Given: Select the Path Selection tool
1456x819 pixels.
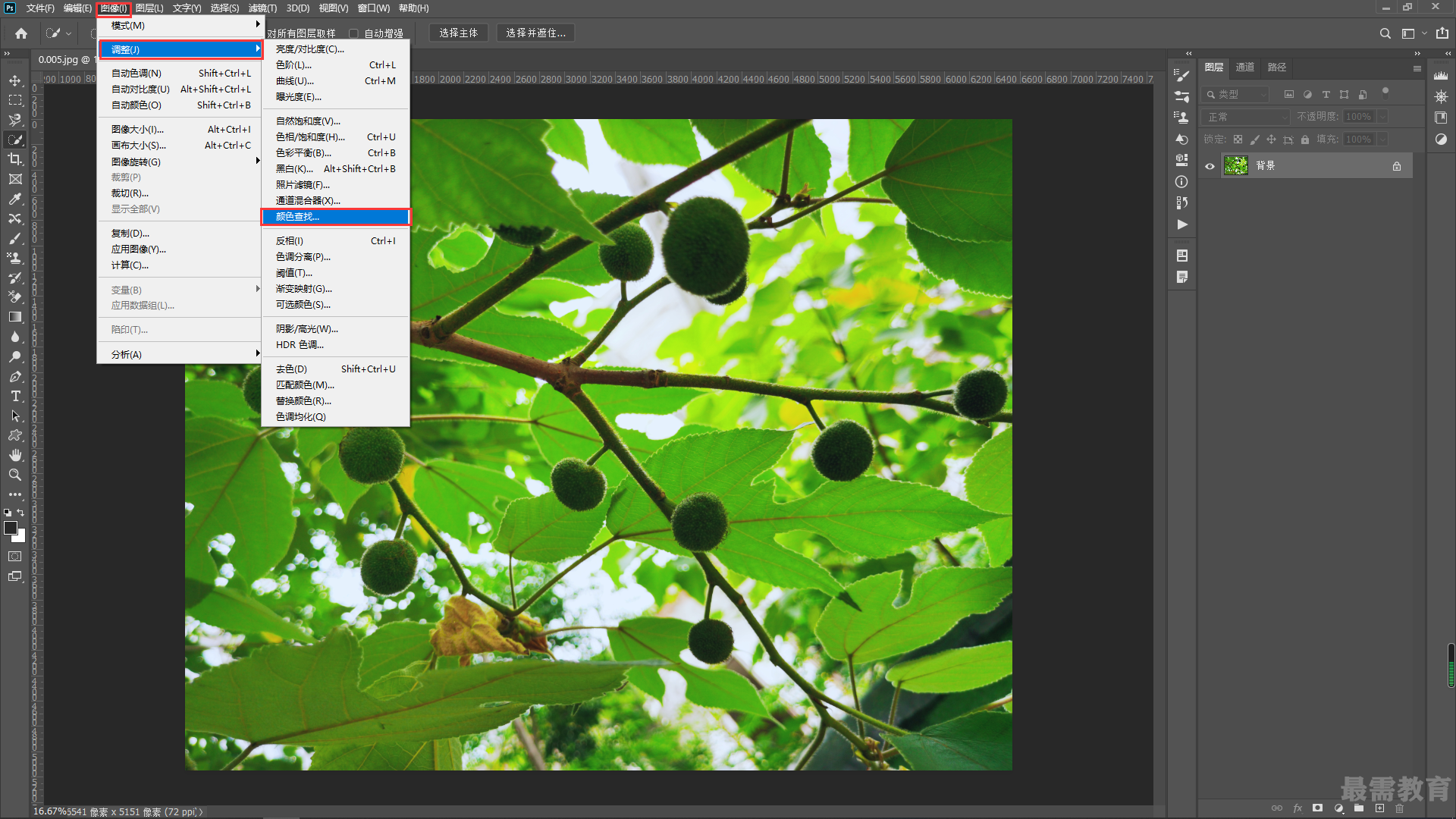Looking at the screenshot, I should pos(15,416).
